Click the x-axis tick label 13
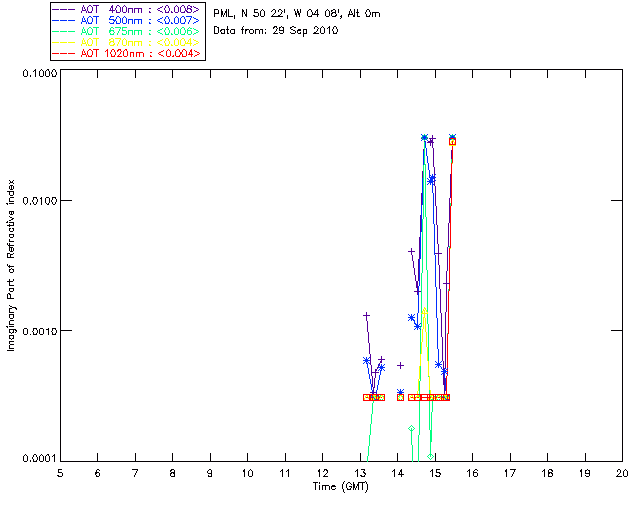 tap(360, 473)
